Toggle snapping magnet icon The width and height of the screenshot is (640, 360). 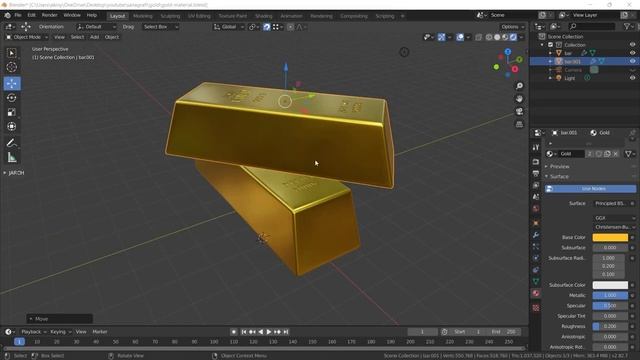(x=267, y=27)
